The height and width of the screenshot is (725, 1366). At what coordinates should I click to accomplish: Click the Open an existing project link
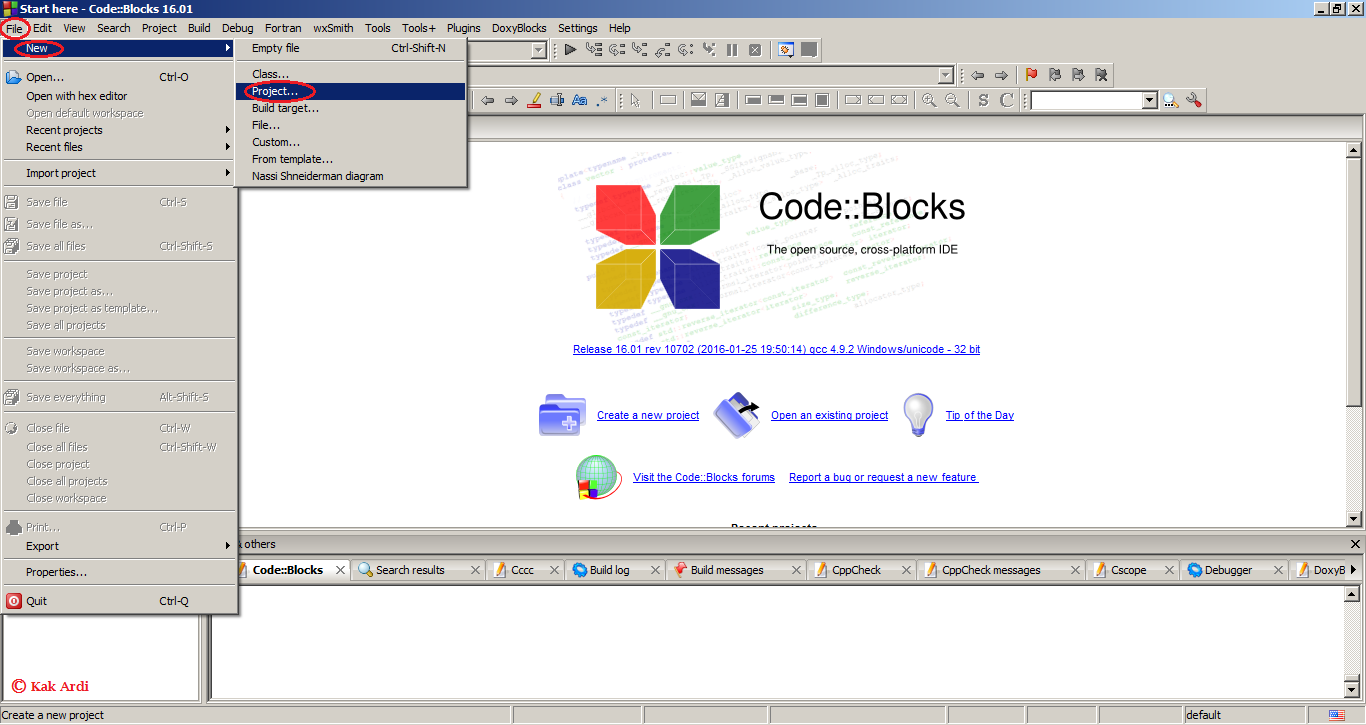pos(829,415)
